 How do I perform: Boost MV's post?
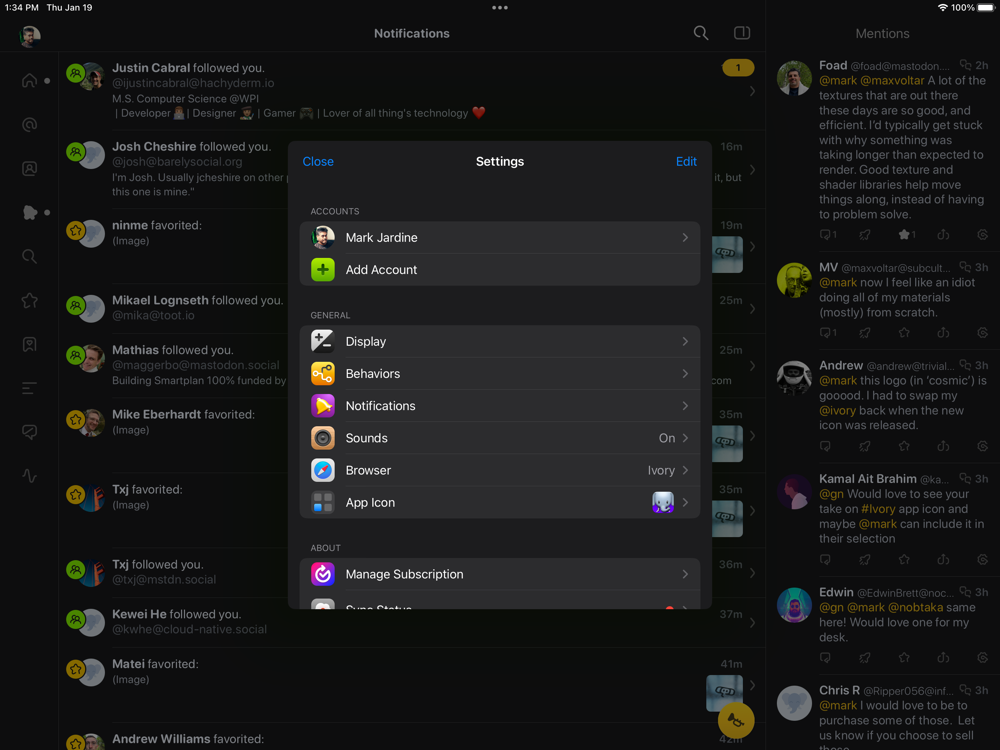tap(865, 333)
